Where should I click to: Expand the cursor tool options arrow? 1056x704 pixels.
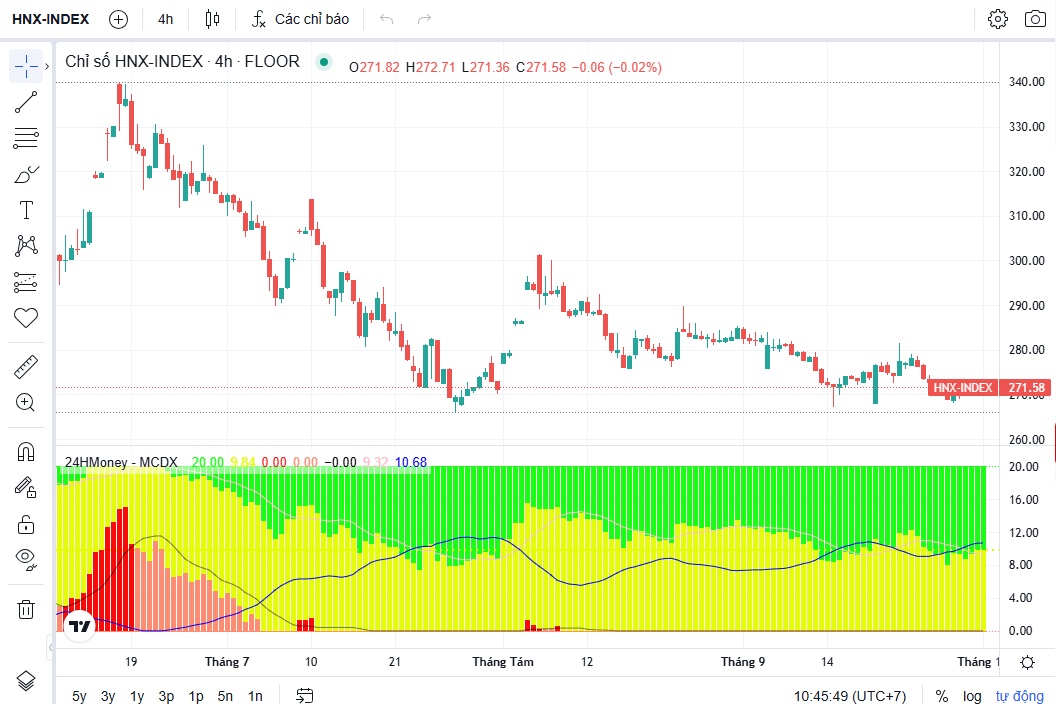[46, 66]
